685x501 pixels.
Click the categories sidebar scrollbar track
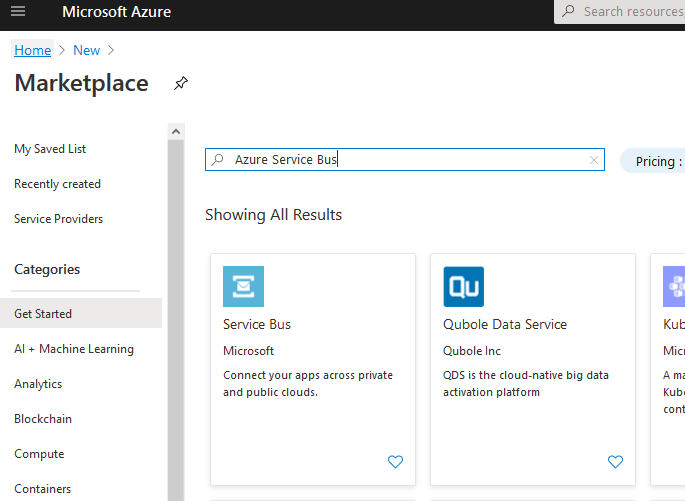click(x=176, y=320)
